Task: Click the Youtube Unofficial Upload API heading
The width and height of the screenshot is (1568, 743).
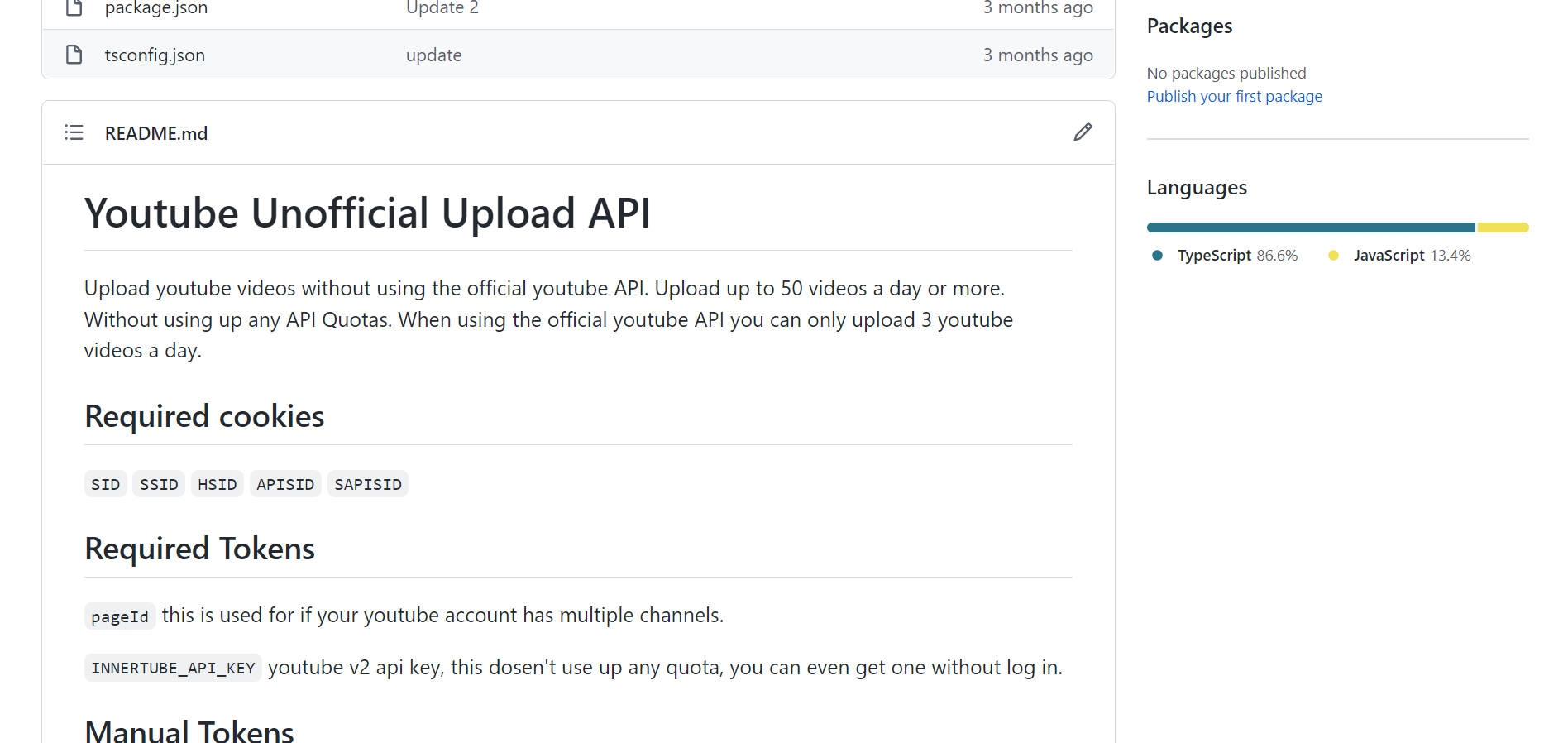Action: pyautogui.click(x=367, y=213)
